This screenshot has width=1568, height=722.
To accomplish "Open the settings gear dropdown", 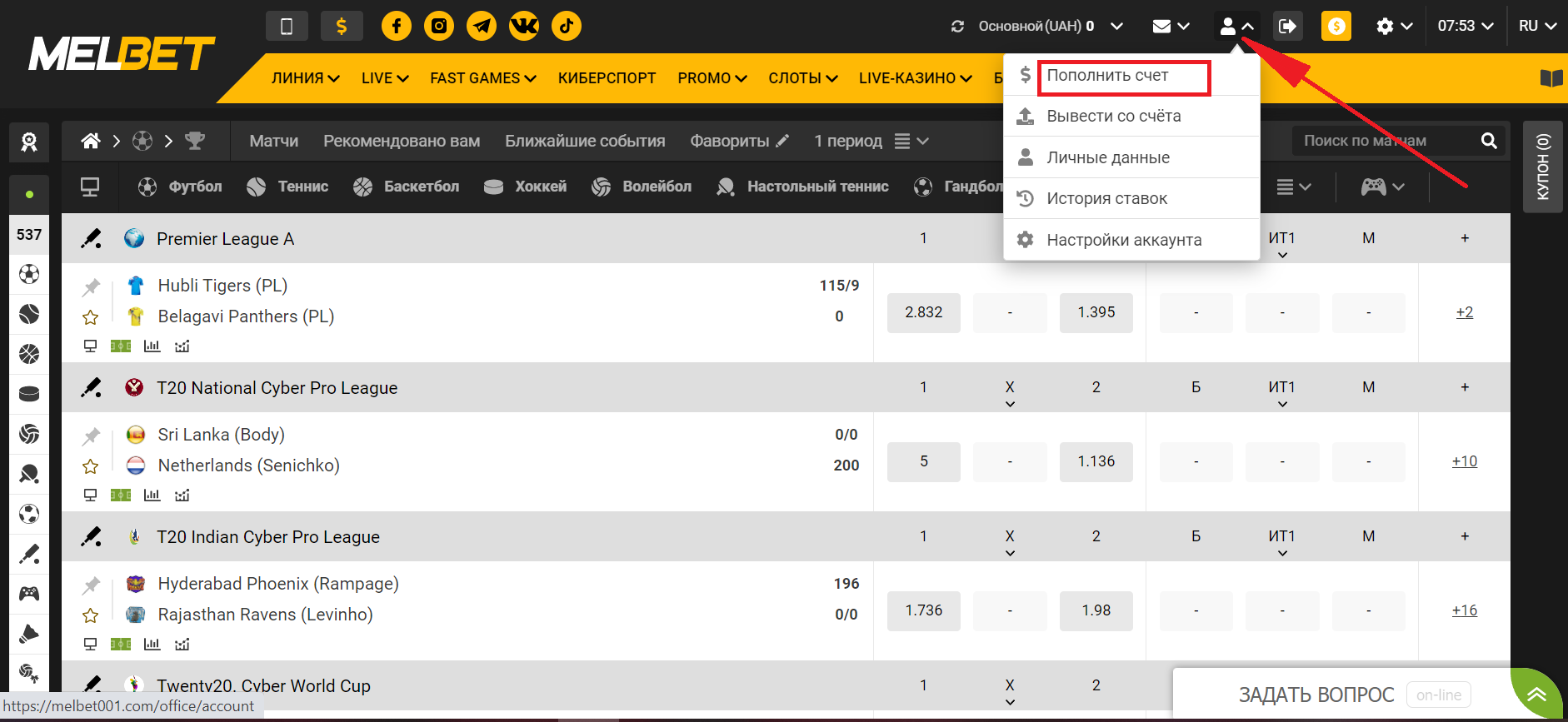I will point(1395,27).
